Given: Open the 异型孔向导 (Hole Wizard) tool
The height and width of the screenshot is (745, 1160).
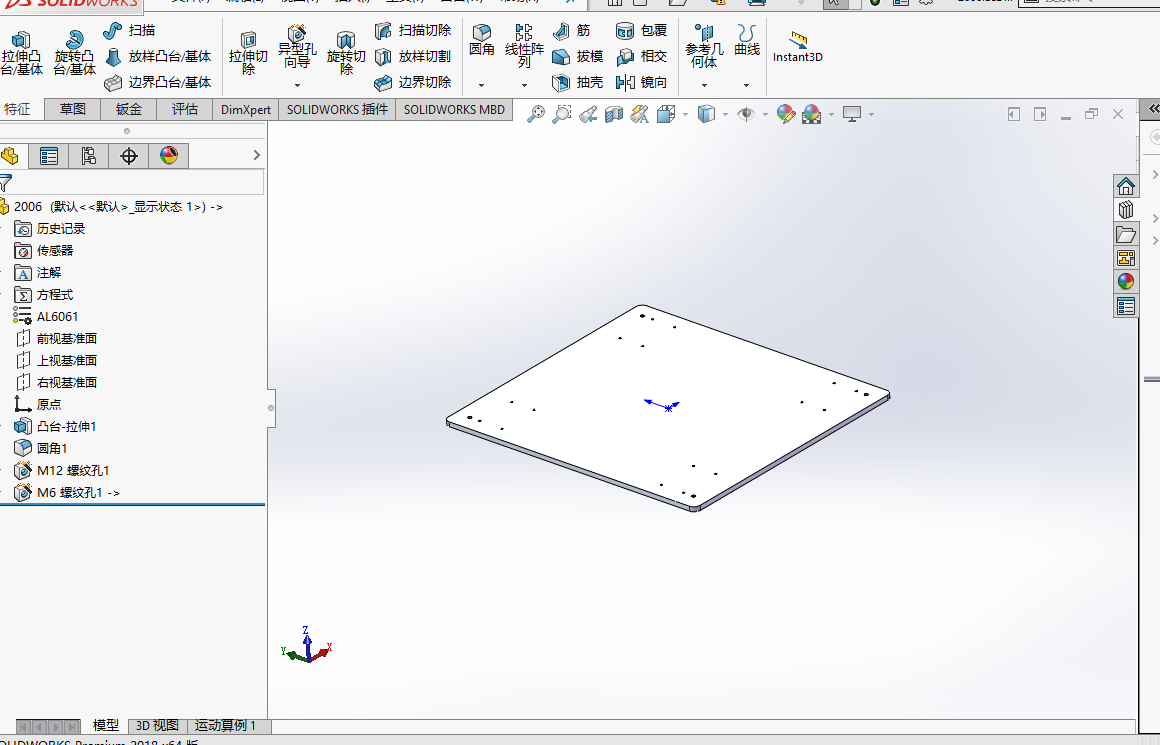Looking at the screenshot, I should 296,38.
